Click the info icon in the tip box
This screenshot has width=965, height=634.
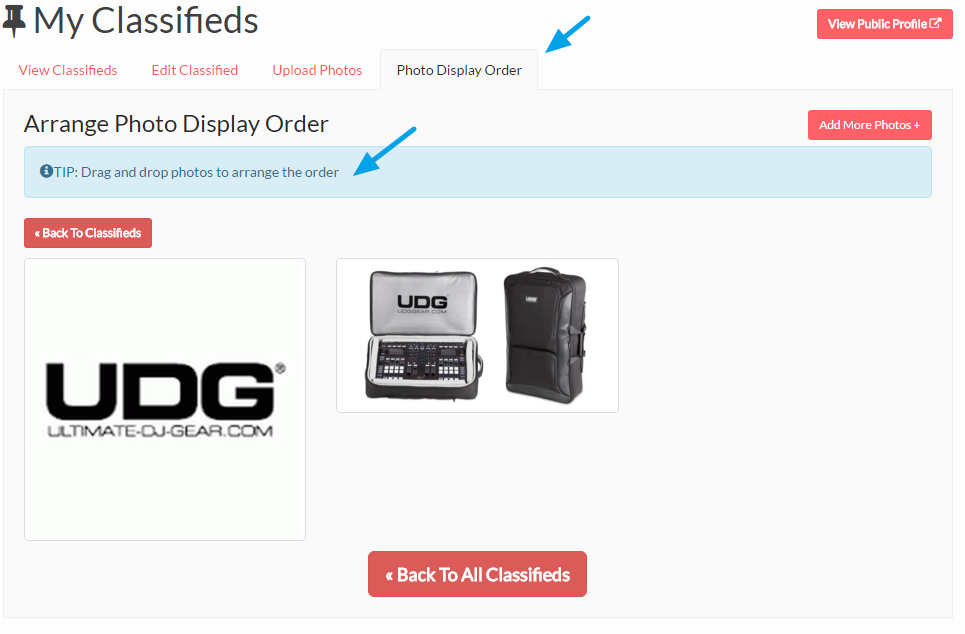(46, 171)
